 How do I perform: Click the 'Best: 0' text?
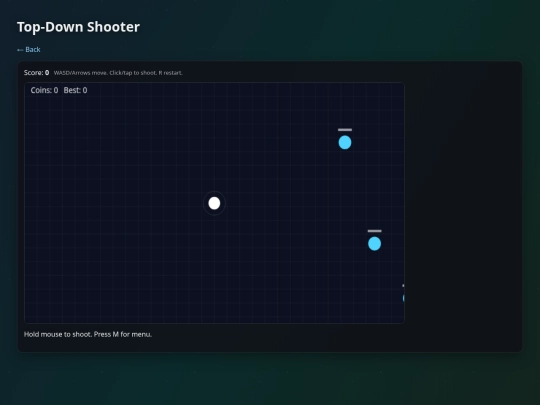pyautogui.click(x=75, y=90)
